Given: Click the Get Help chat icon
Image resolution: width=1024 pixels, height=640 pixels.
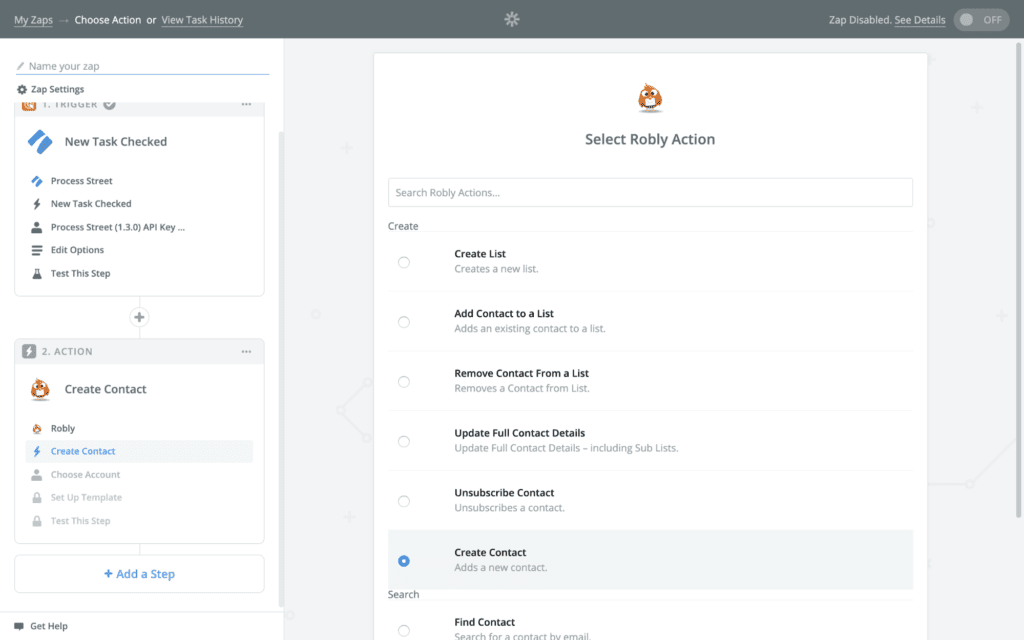Looking at the screenshot, I should coord(19,626).
